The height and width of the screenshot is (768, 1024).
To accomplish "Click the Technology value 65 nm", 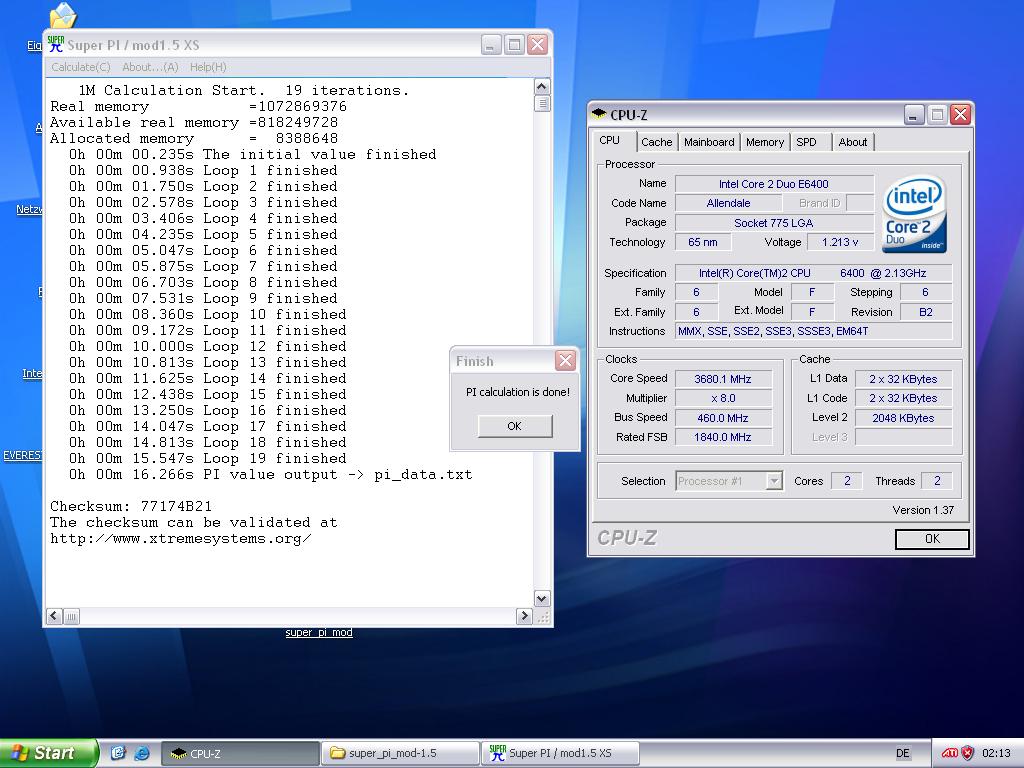I will pos(703,242).
